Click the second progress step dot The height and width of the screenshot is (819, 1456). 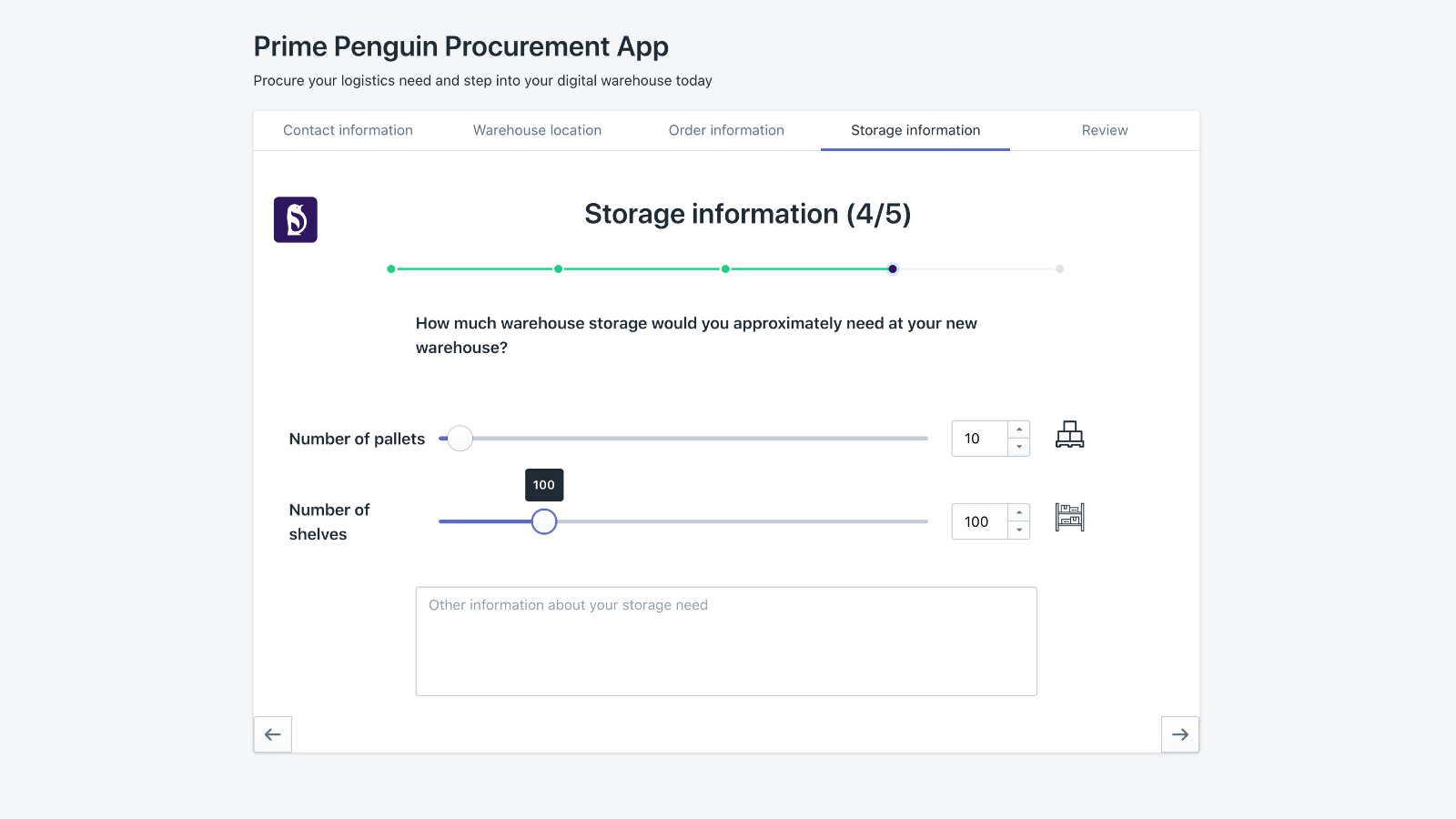tap(558, 268)
